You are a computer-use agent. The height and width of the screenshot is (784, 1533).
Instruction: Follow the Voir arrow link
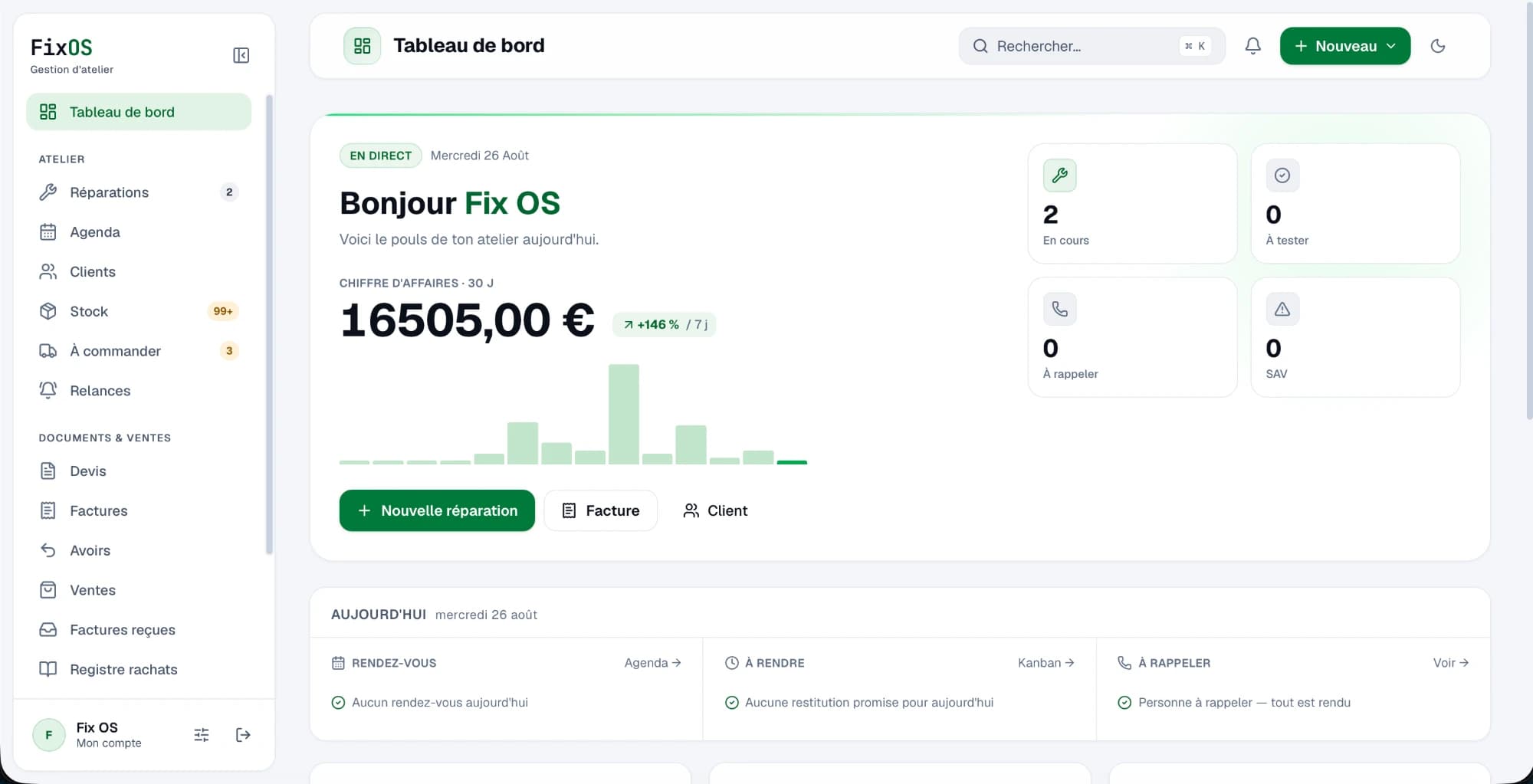pyautogui.click(x=1451, y=663)
